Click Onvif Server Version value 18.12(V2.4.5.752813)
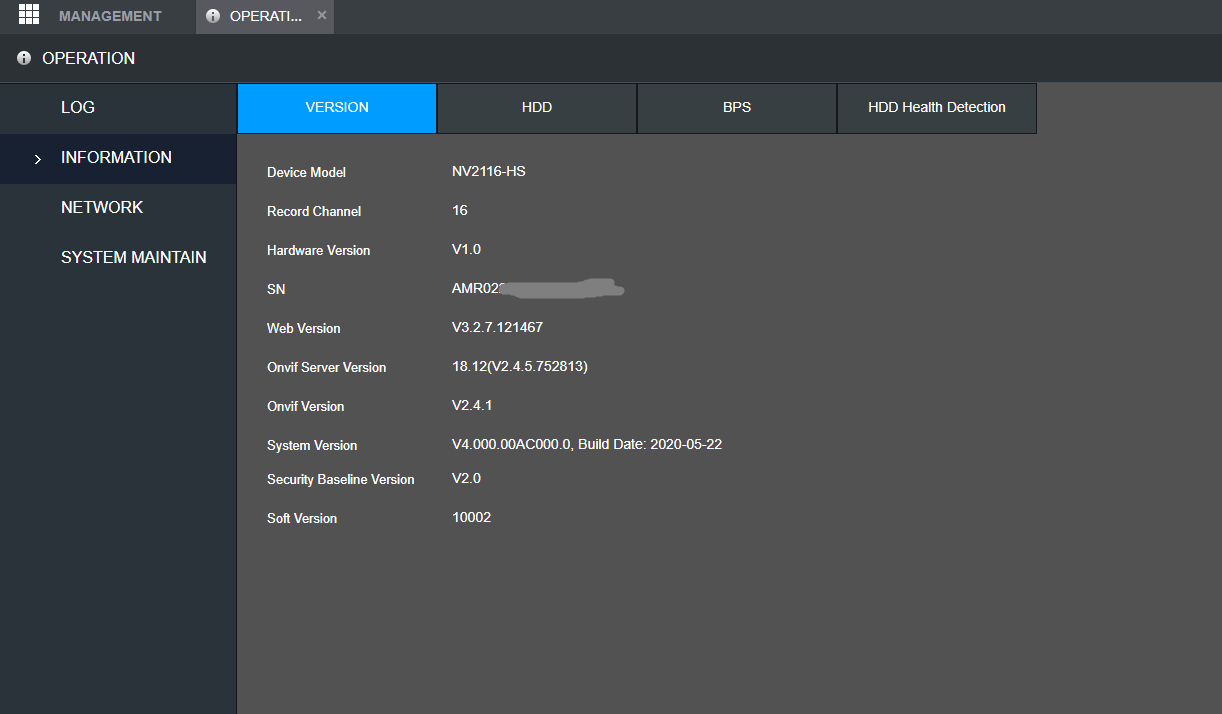1222x714 pixels. (520, 367)
